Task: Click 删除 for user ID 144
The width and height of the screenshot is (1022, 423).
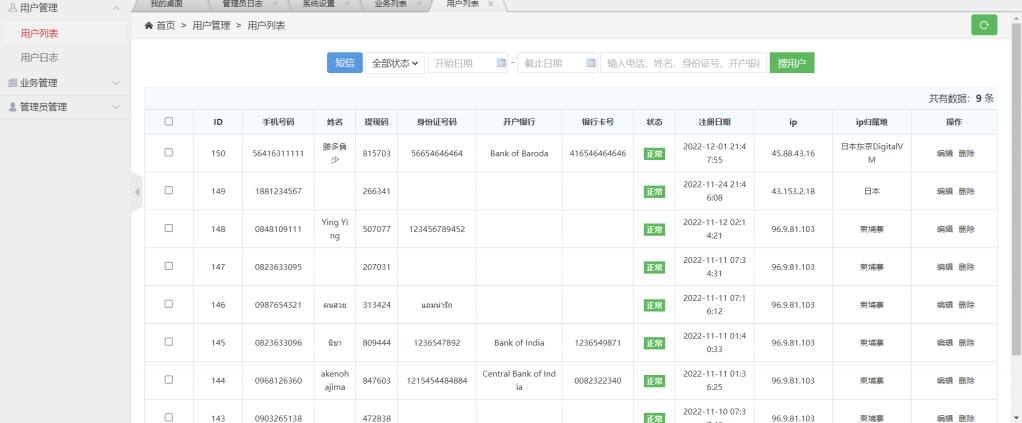Action: click(x=967, y=381)
